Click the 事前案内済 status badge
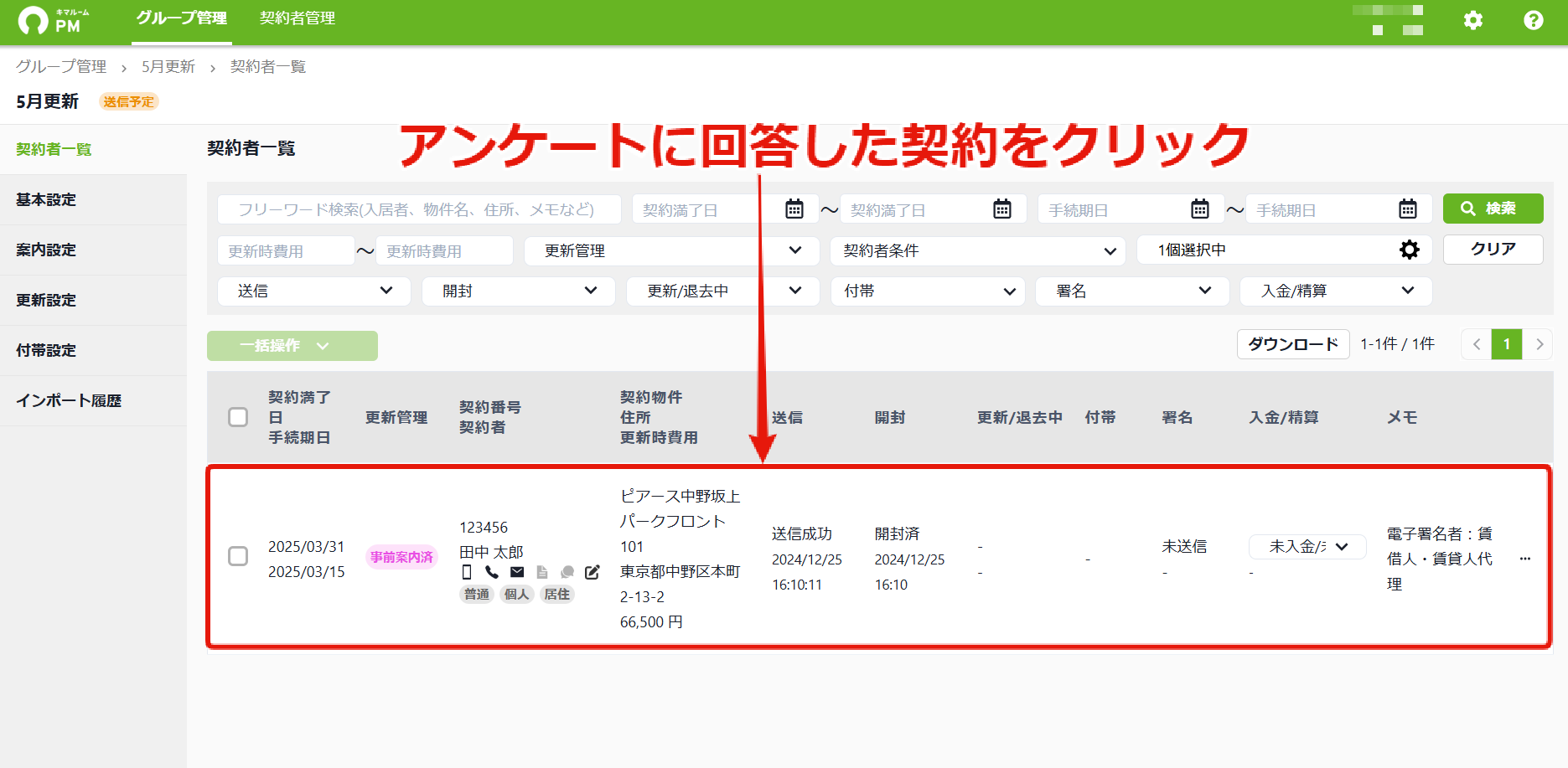The width and height of the screenshot is (1568, 768). coord(401,557)
